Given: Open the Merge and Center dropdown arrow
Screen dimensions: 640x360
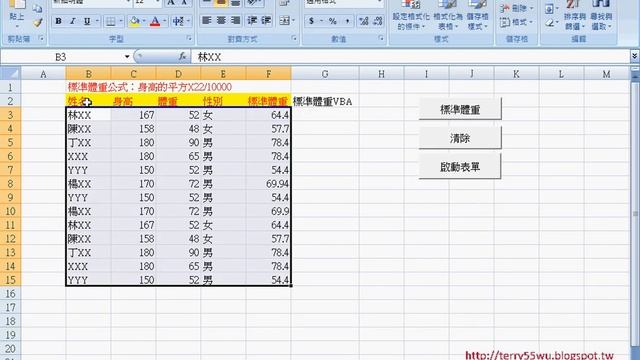Looking at the screenshot, I should point(293,20).
